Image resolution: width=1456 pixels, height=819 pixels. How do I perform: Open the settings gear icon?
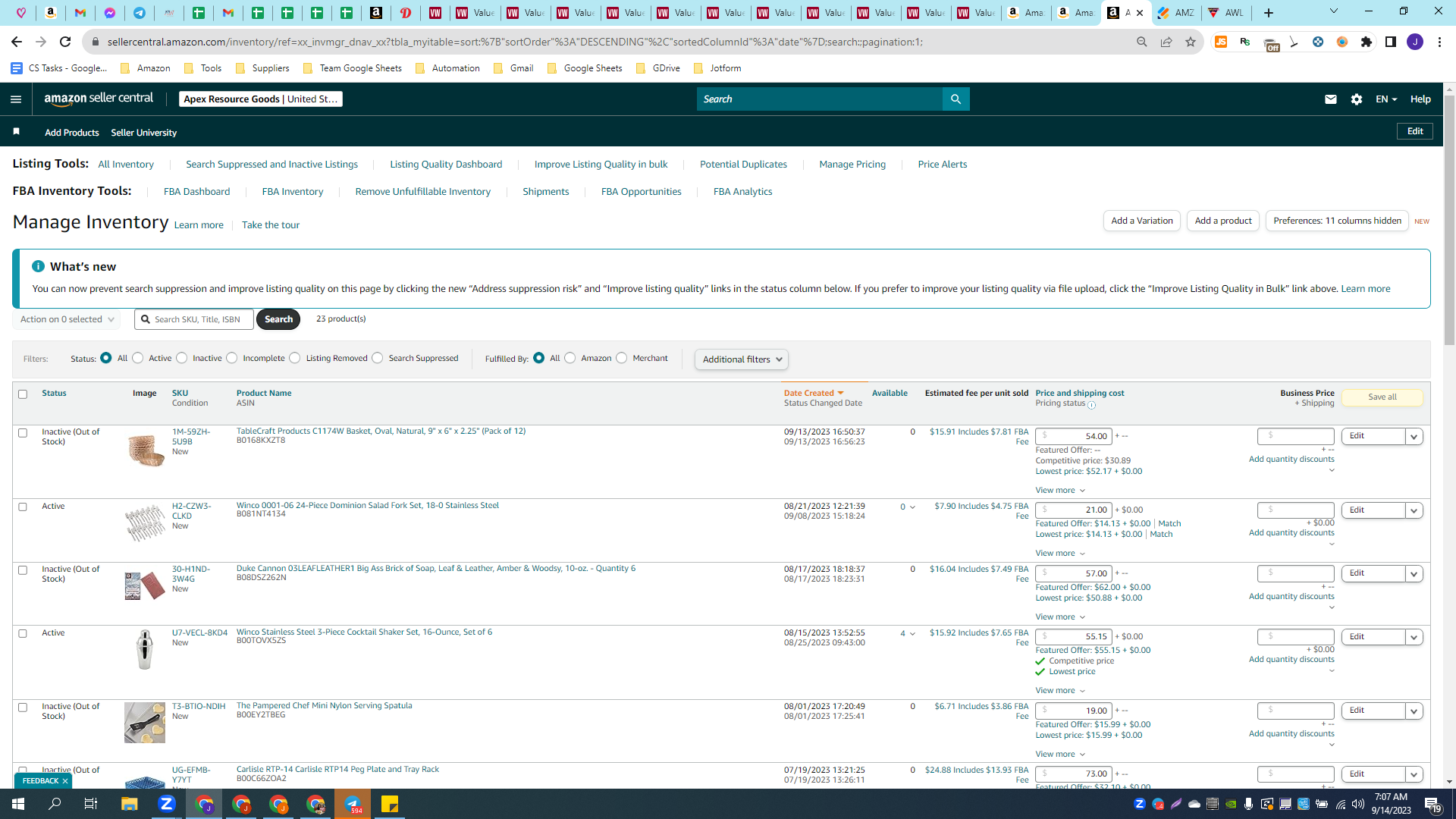pyautogui.click(x=1357, y=99)
